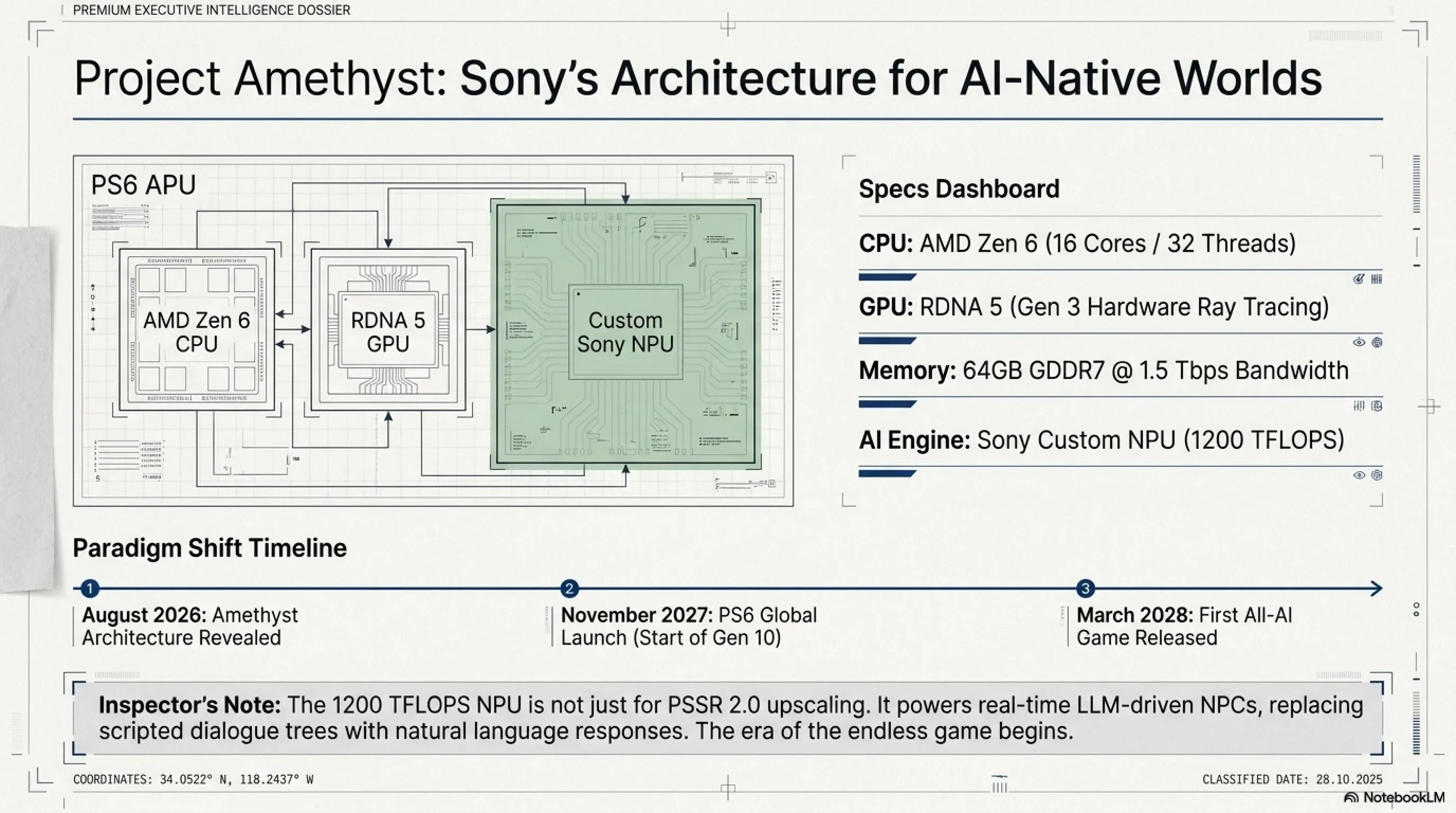Click the gauge icon under the CPU spec row
The height and width of the screenshot is (813, 1456).
(1359, 279)
